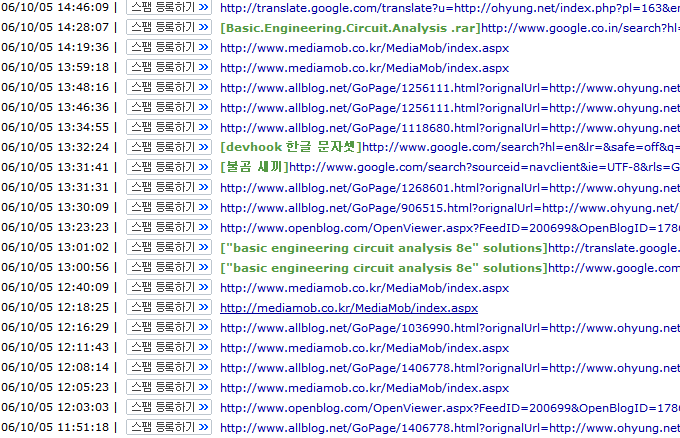Open the translate.google.com referrer link at 14:46:09
Screen dimensions: 680x438
pyautogui.click(x=450, y=8)
